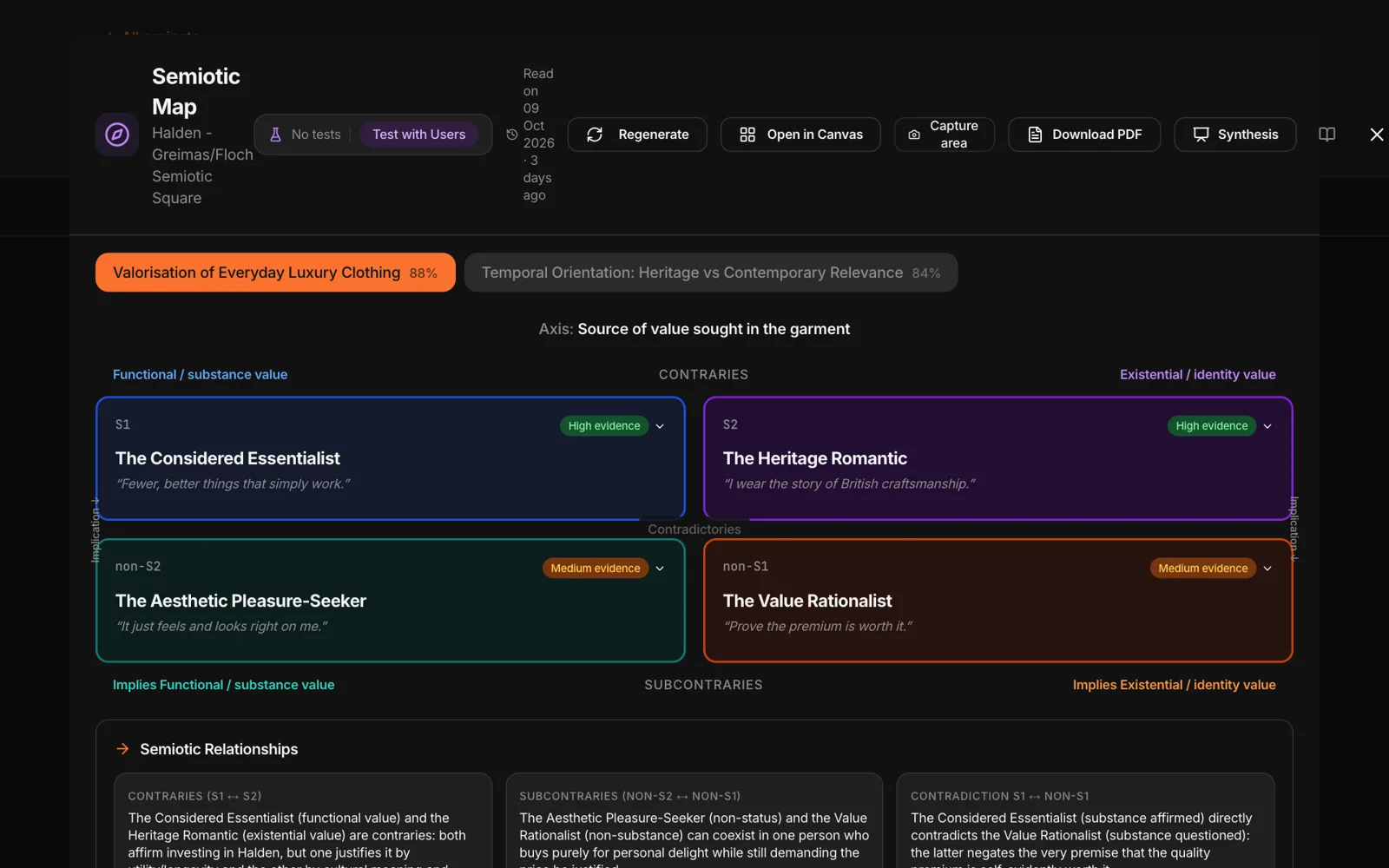Screen dimensions: 1389x868
Task: Click the document icon in Download PDF
Action: click(x=1035, y=135)
